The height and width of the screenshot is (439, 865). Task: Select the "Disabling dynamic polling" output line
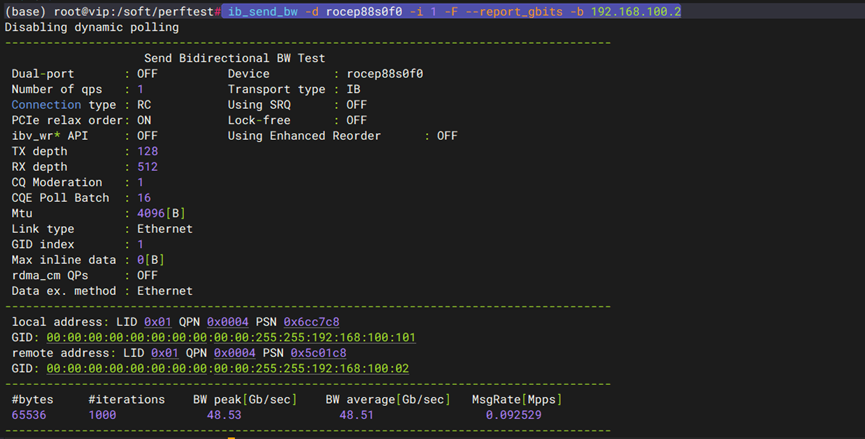tap(92, 27)
